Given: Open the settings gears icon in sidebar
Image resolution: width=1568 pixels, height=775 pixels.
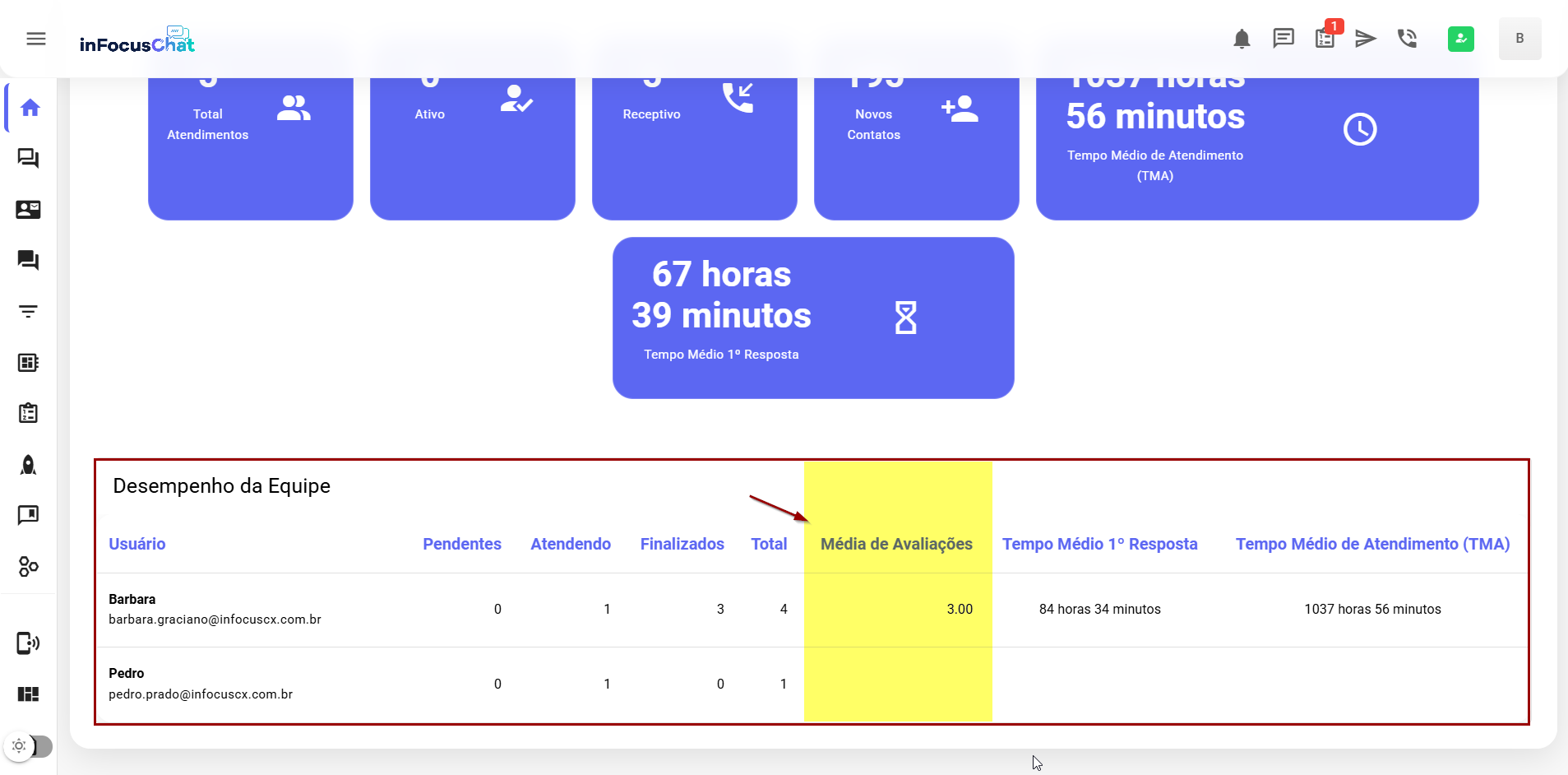Looking at the screenshot, I should pyautogui.click(x=29, y=567).
